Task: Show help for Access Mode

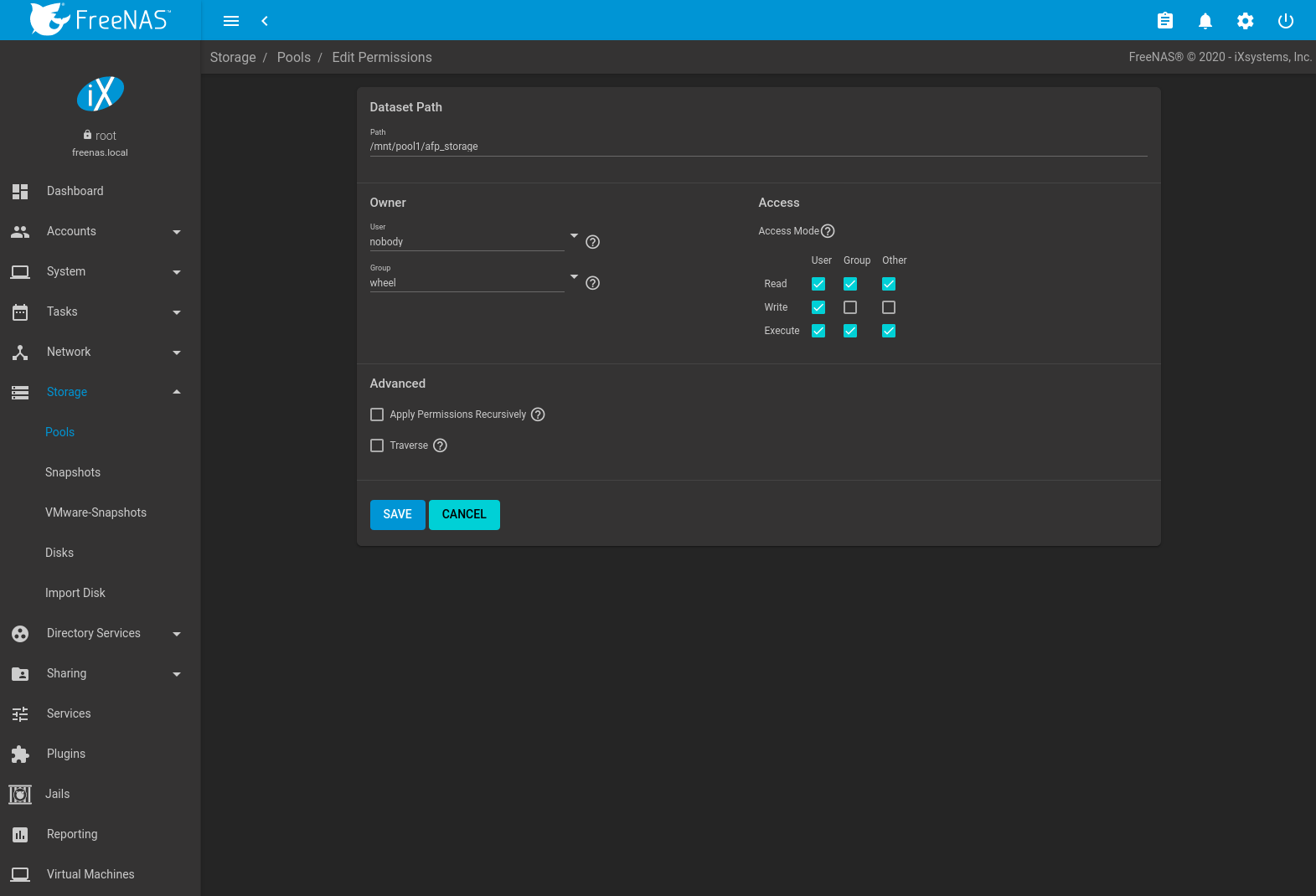Action: pos(828,231)
